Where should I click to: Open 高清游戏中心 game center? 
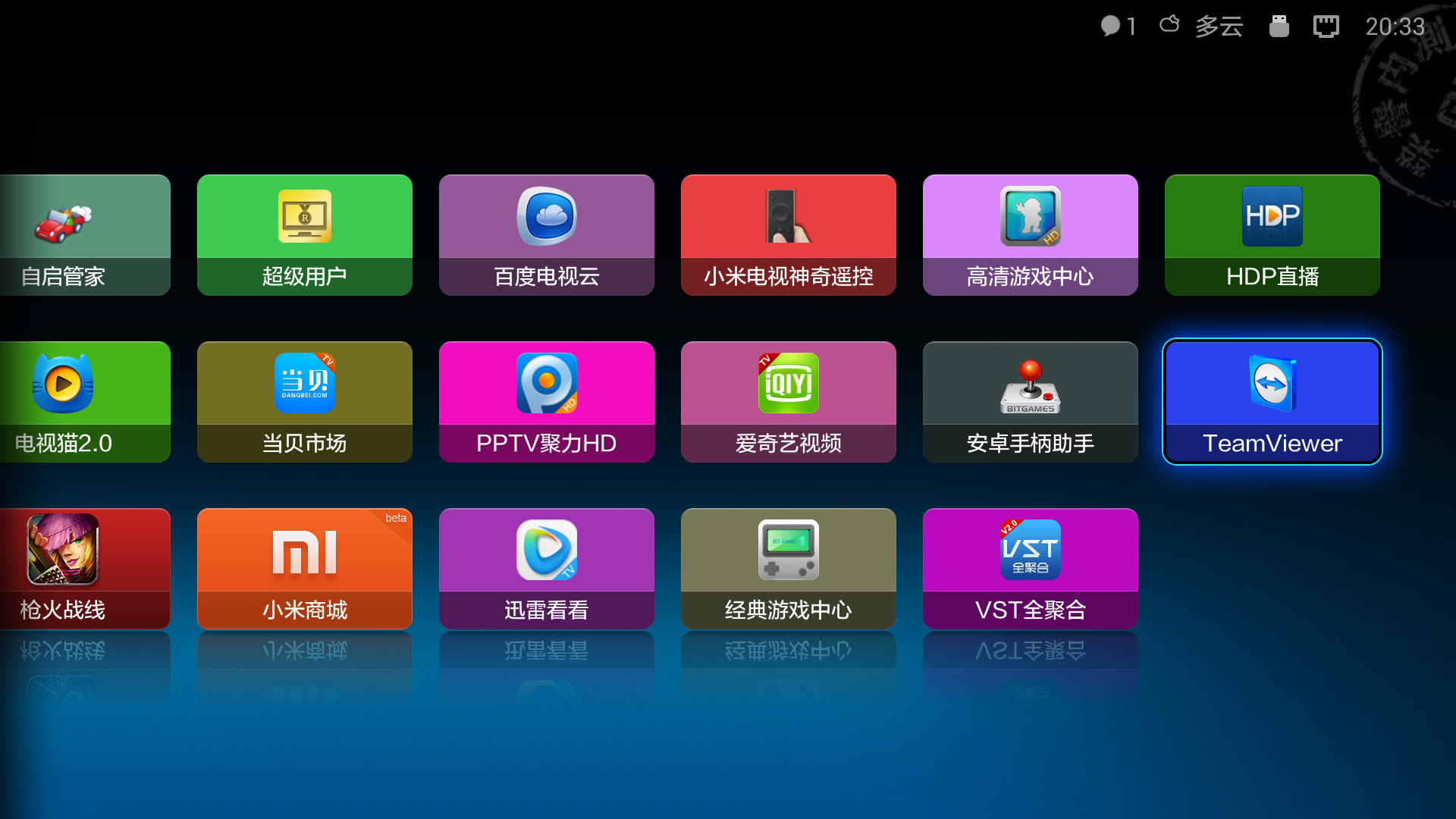[1030, 234]
